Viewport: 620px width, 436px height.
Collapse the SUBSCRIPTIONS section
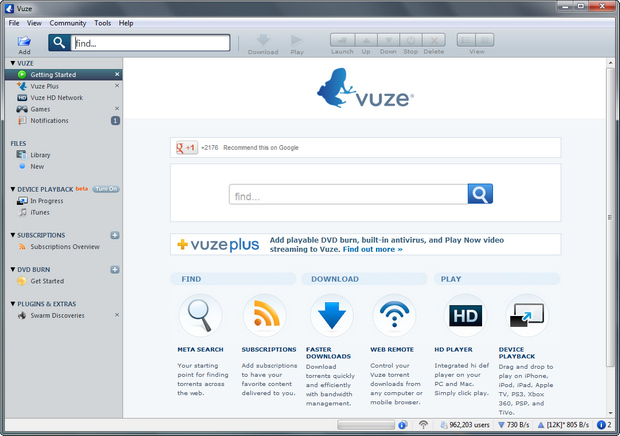pos(13,235)
